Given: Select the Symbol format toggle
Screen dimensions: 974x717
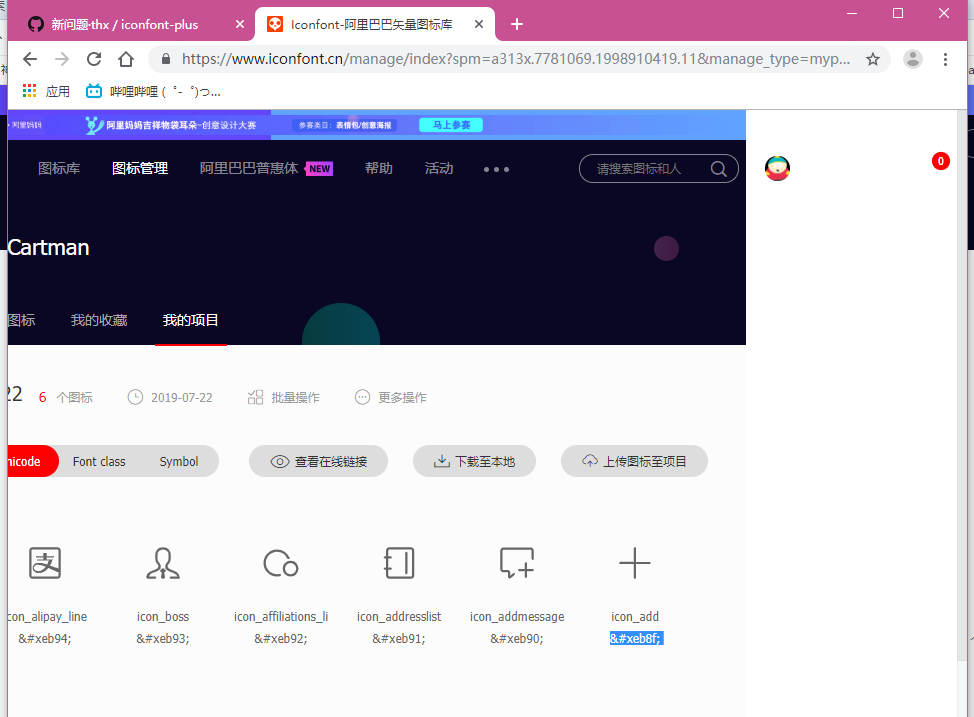Looking at the screenshot, I should 179,462.
